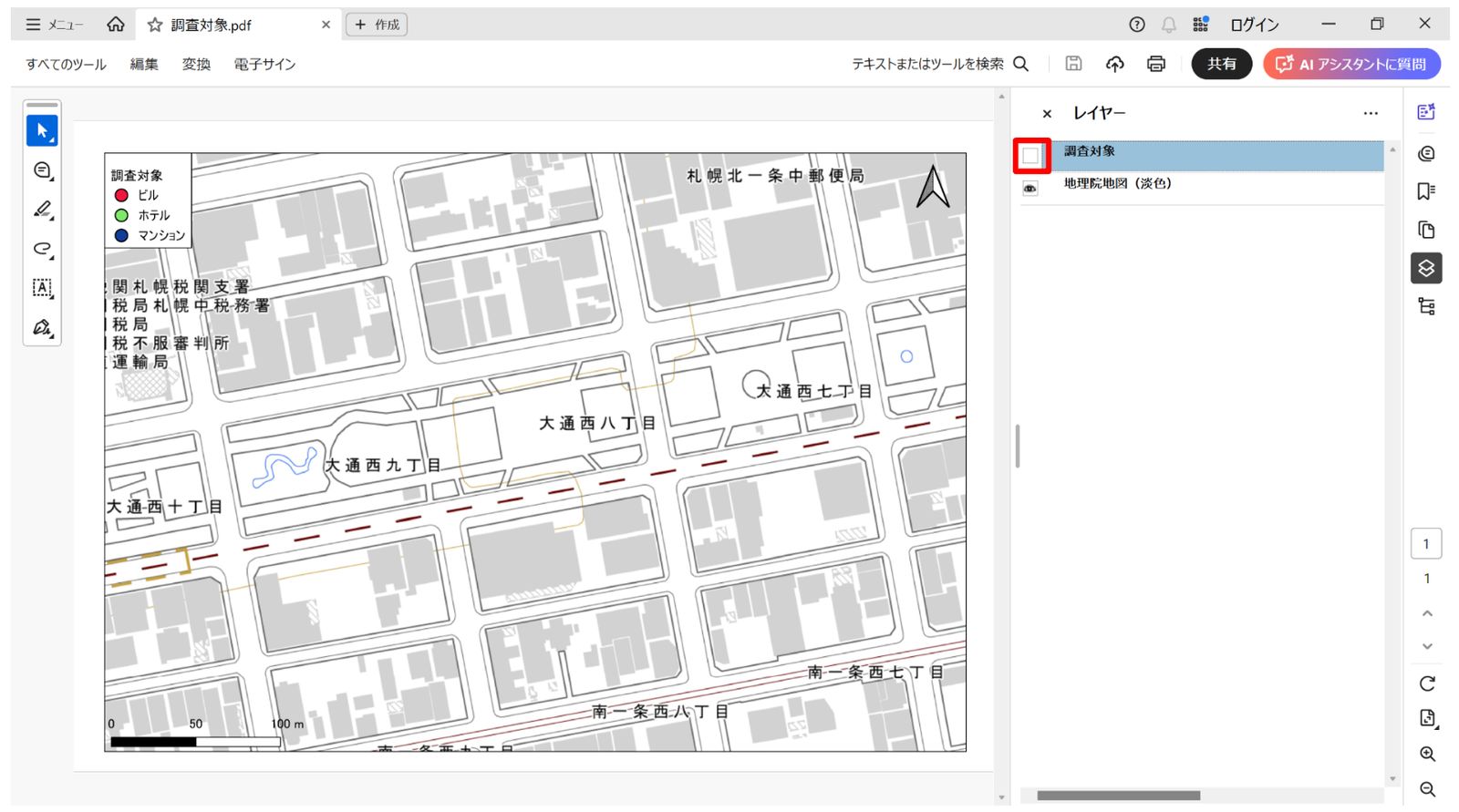Screen dimensions: 1459x812
Task: Click the active layers panel icon
Action: (1426, 268)
